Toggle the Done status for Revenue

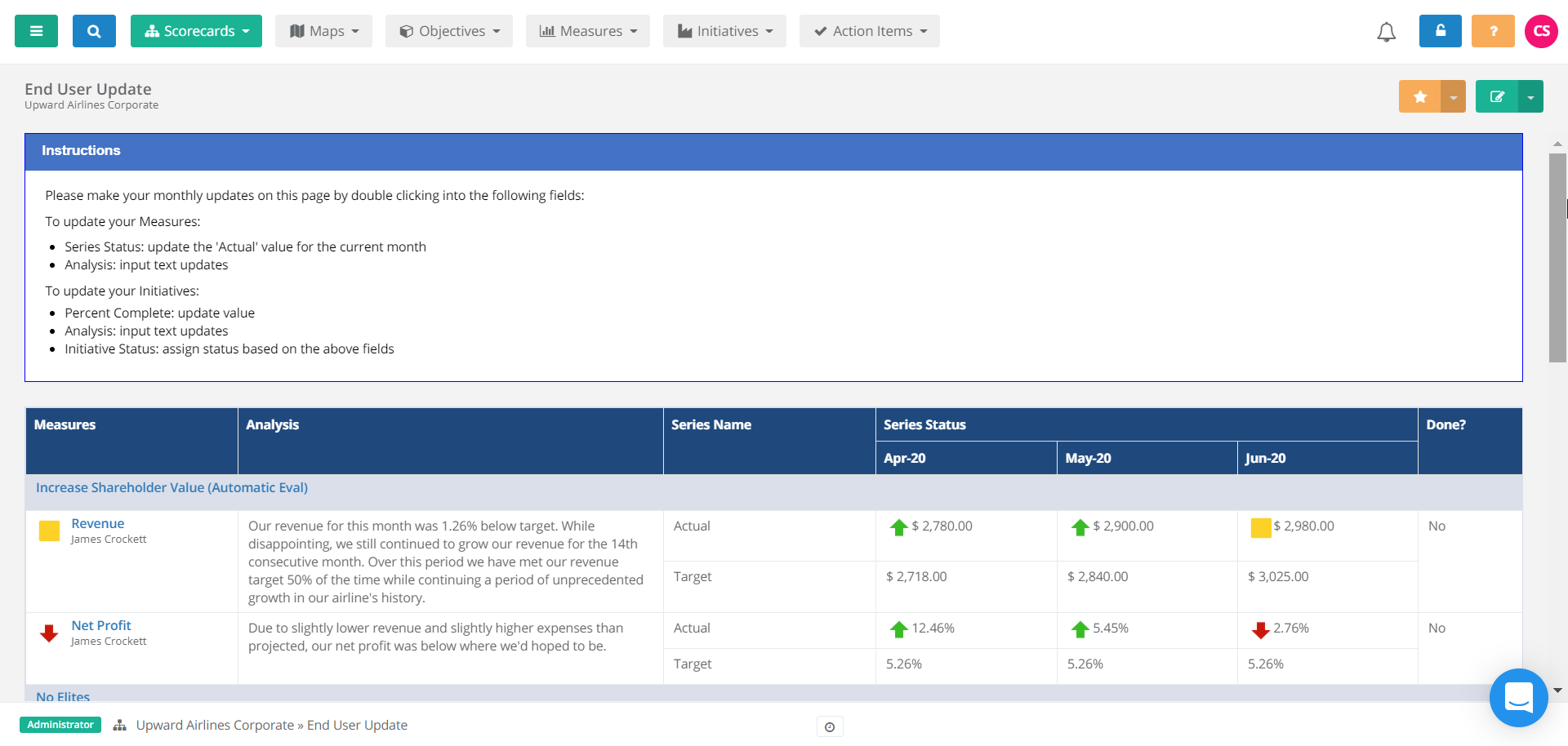click(x=1437, y=526)
